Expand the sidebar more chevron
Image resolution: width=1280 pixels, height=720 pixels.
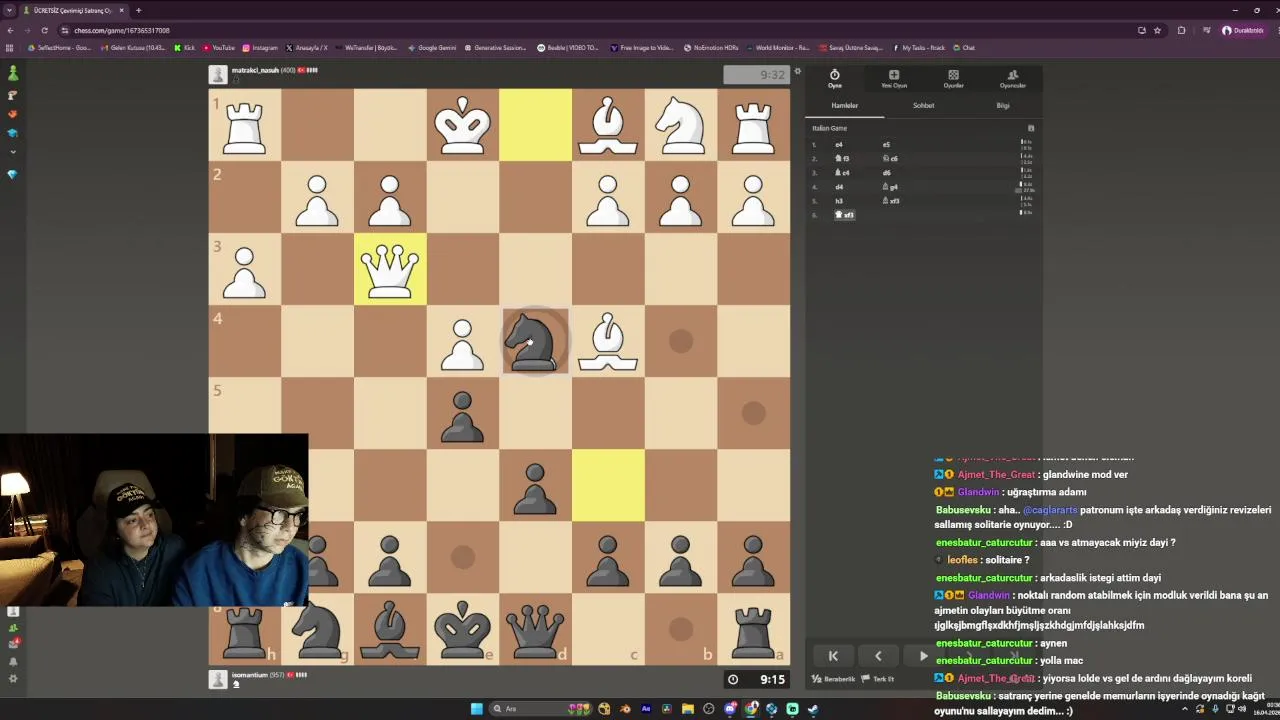click(13, 152)
